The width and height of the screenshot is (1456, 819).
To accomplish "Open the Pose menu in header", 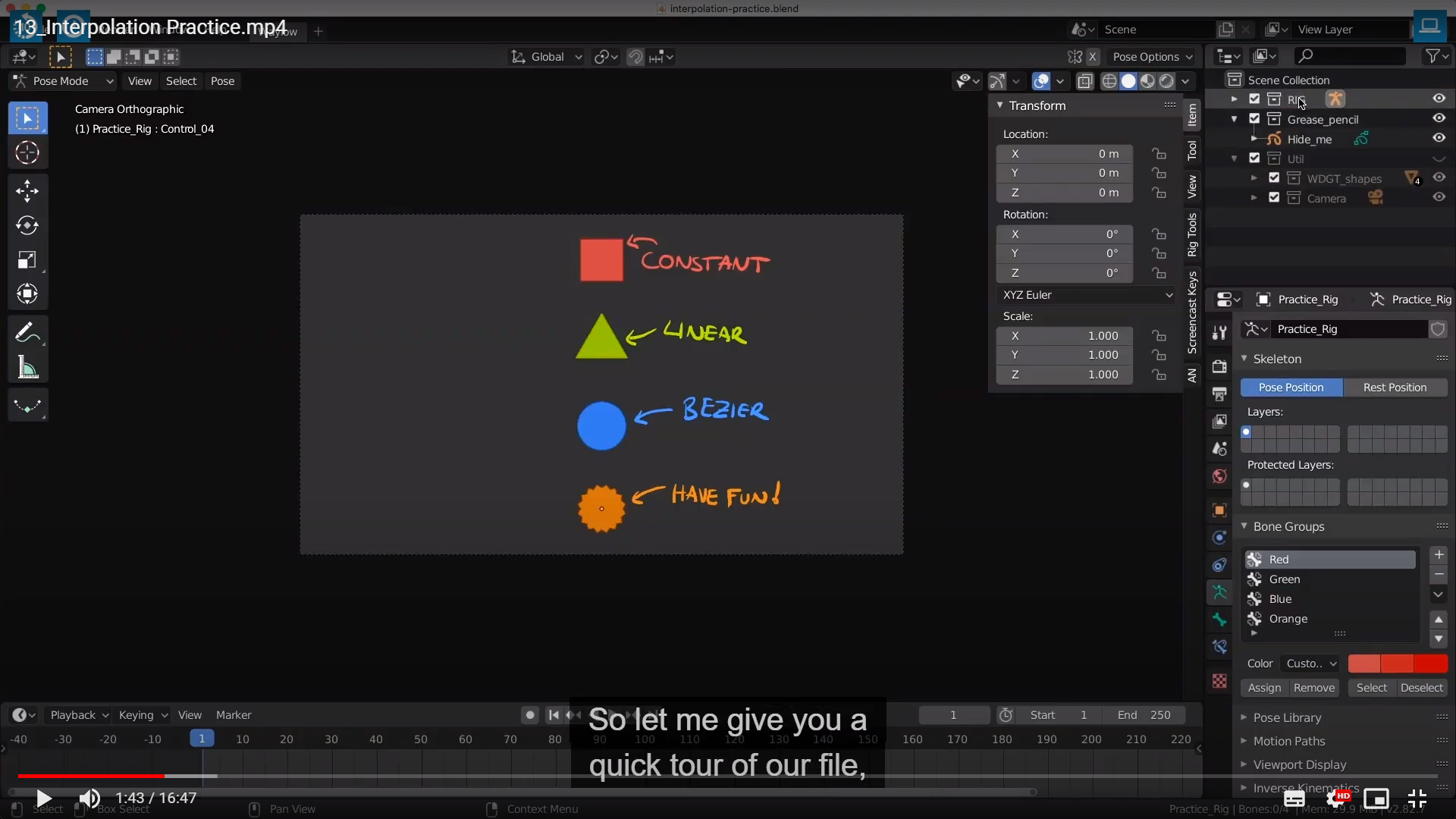I will coord(222,81).
